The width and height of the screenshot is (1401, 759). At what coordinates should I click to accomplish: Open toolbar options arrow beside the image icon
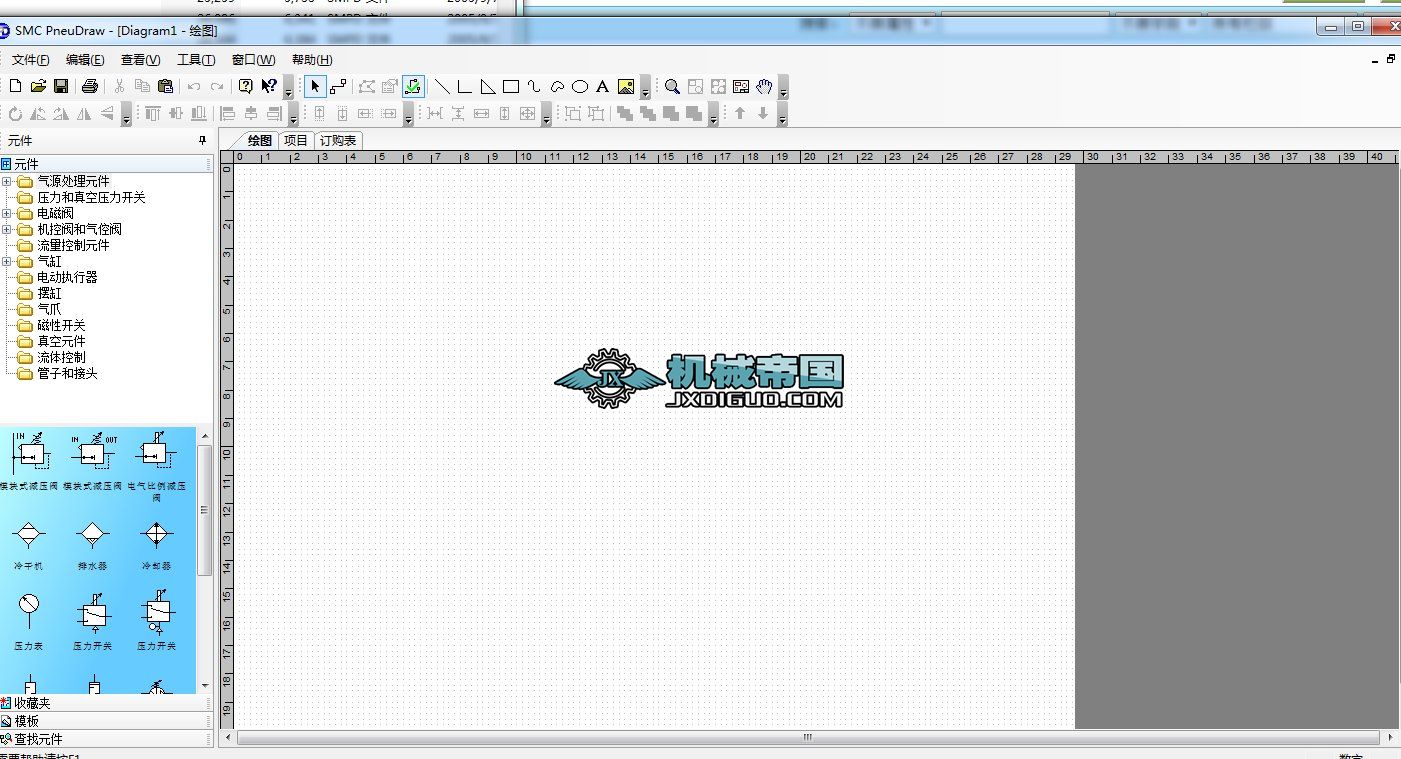pos(646,88)
